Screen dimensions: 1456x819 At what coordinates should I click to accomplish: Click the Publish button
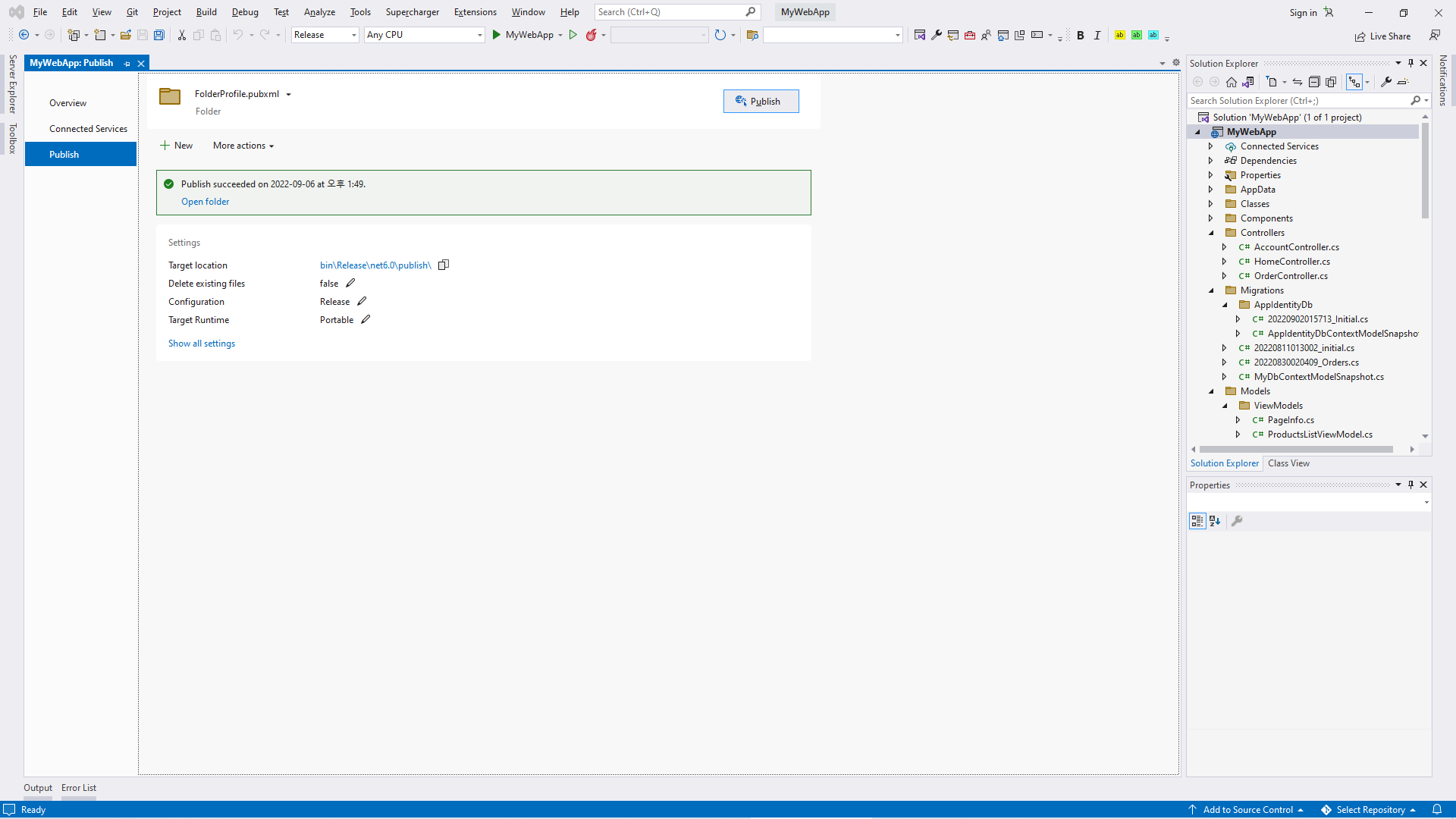(761, 102)
